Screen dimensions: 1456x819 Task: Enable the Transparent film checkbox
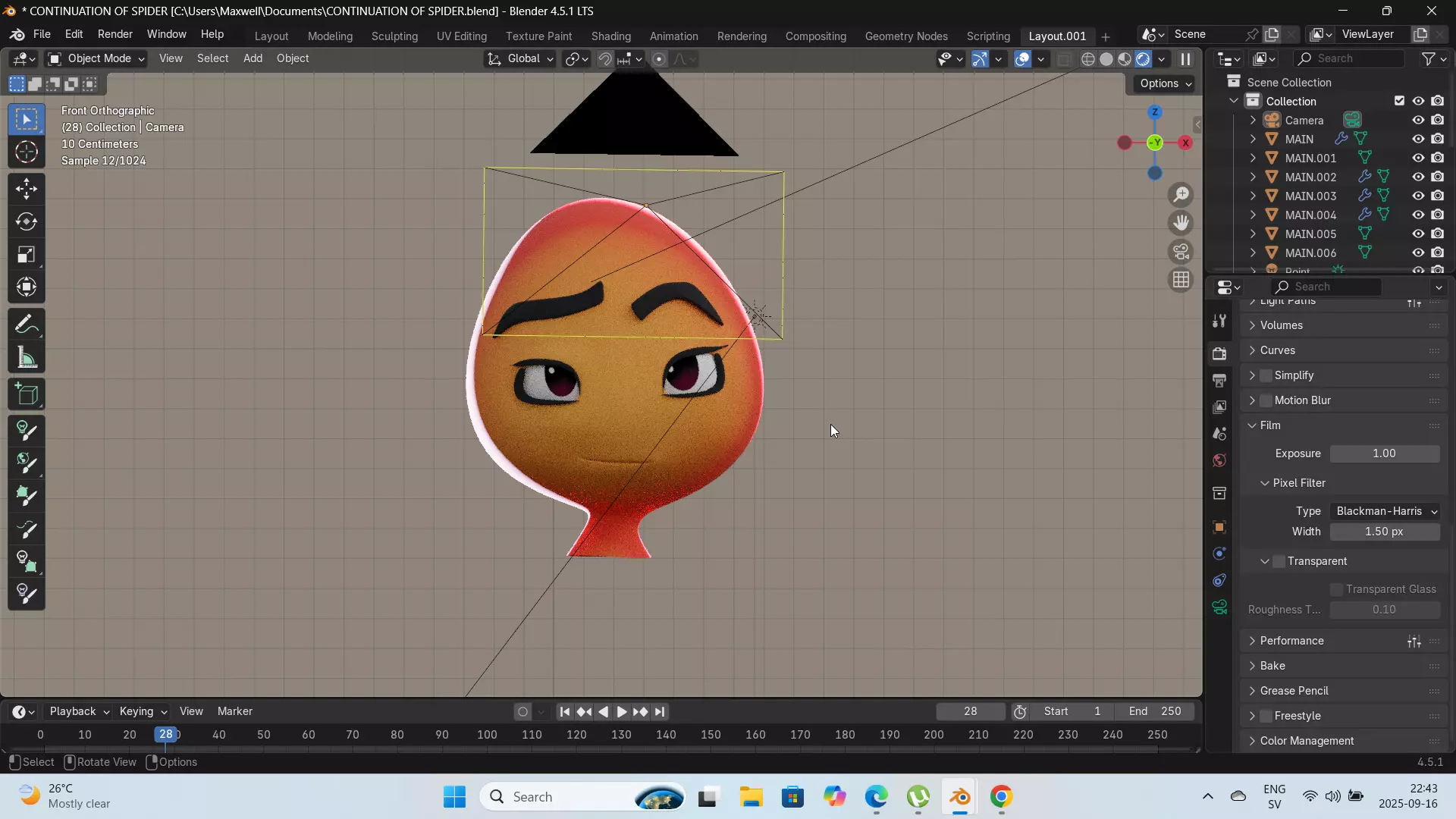coord(1279,561)
